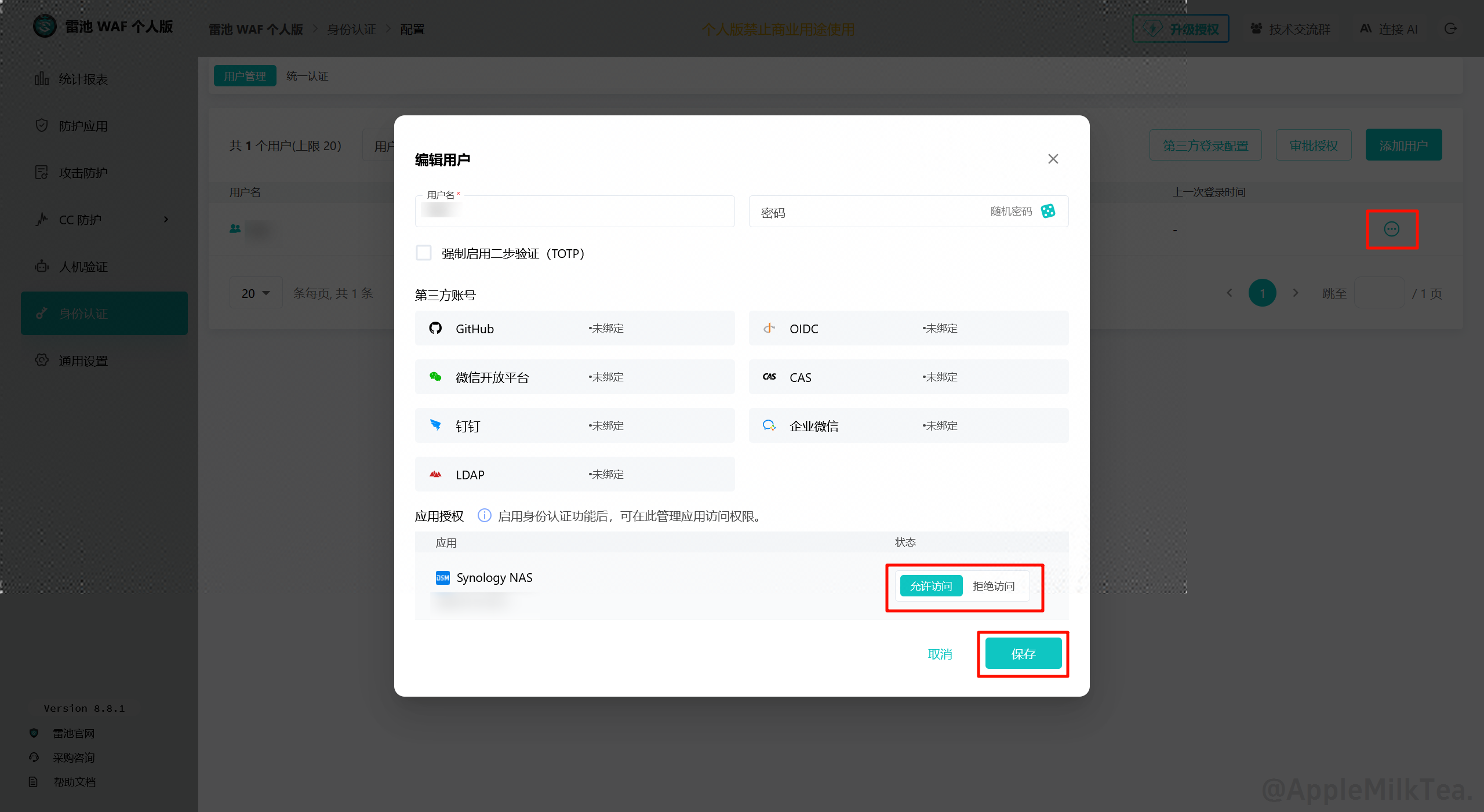Expand the CC 防护 sidebar submenu
Viewport: 1484px width, 812px height.
(x=166, y=220)
